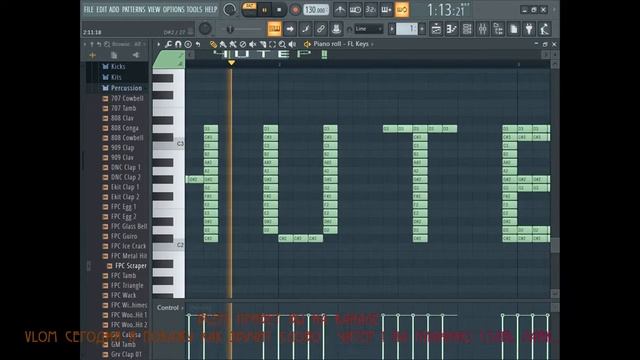Add new pattern with plus button
This screenshot has width=640, height=360.
pos(422,29)
